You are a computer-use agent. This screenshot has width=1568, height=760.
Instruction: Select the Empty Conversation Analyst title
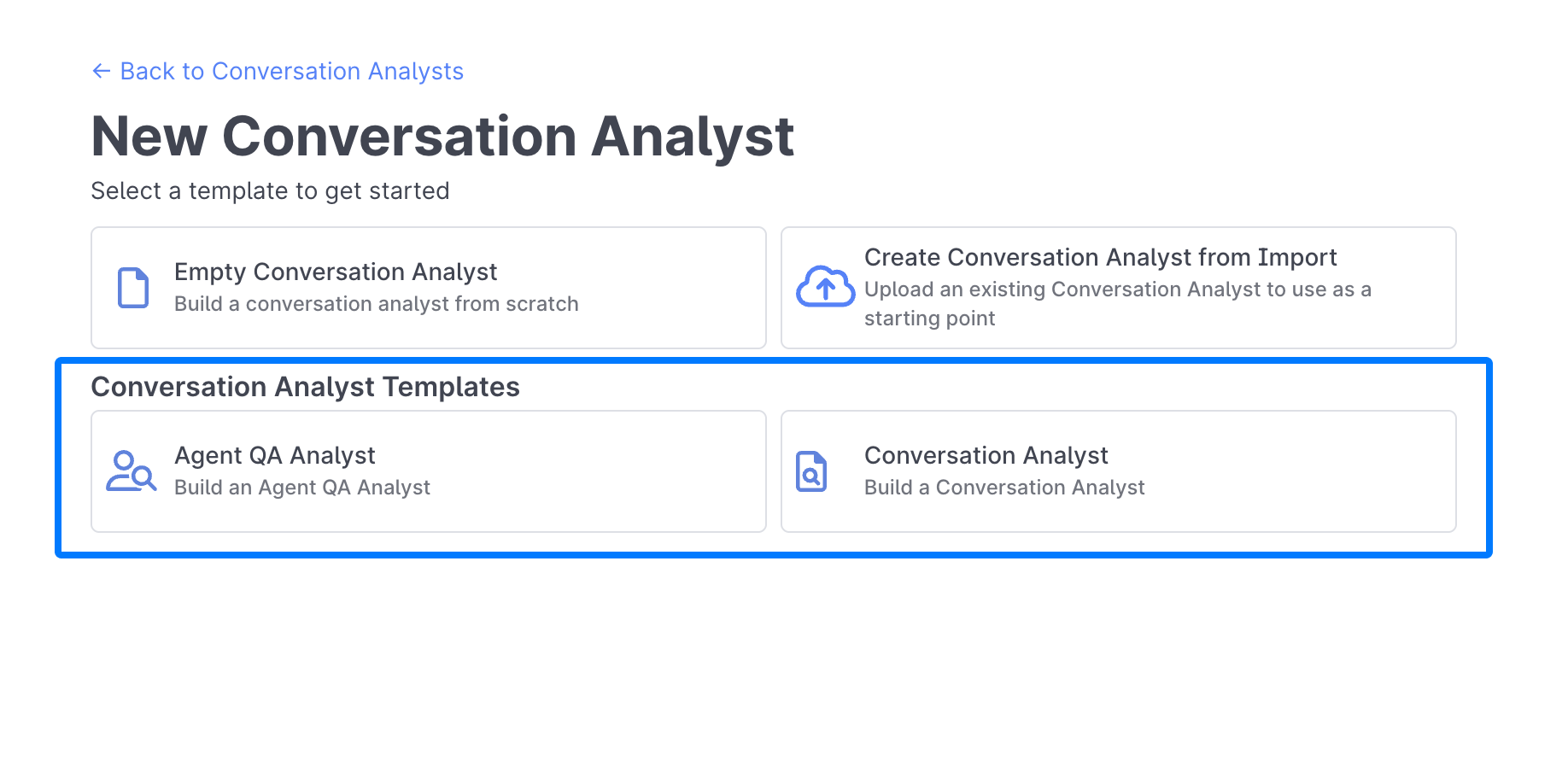[x=336, y=272]
